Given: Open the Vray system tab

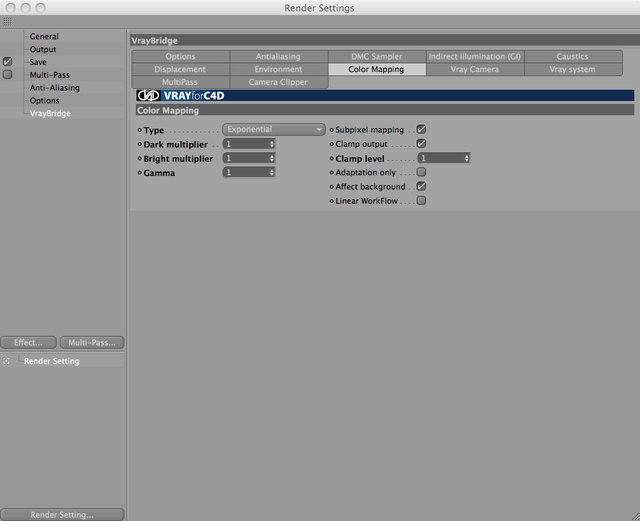Looking at the screenshot, I should (573, 69).
